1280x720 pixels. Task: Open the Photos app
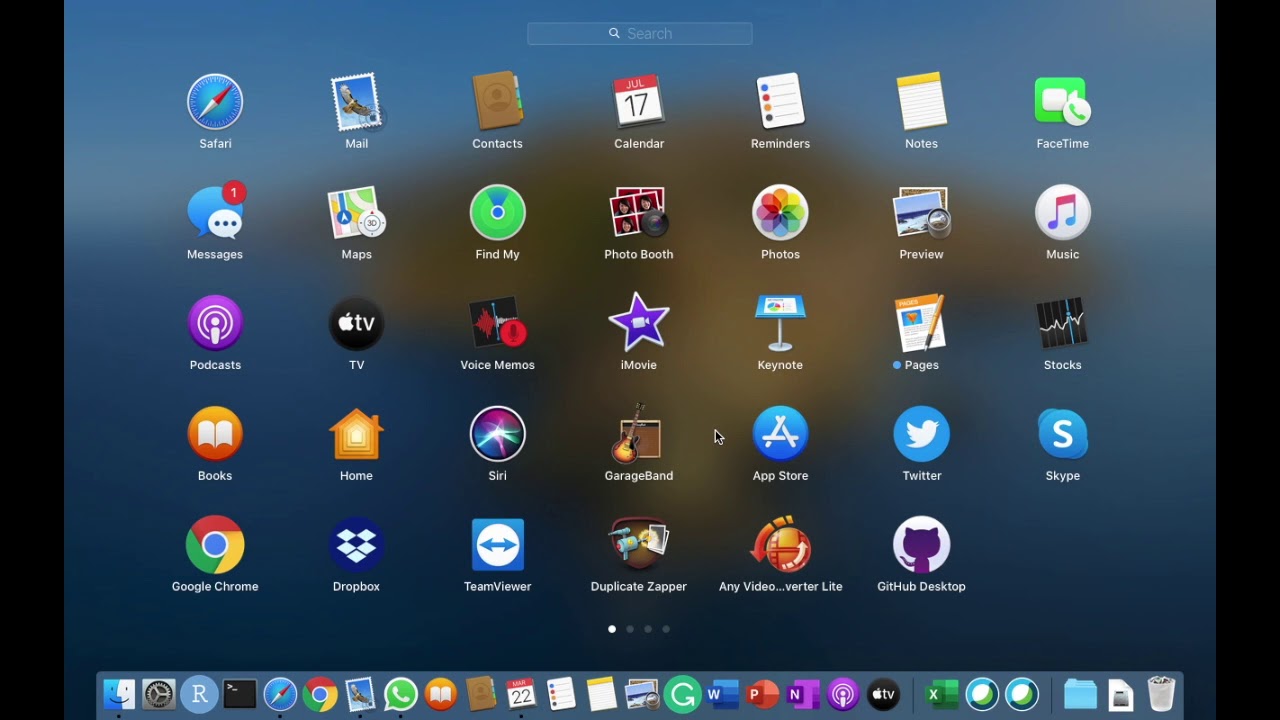[780, 212]
